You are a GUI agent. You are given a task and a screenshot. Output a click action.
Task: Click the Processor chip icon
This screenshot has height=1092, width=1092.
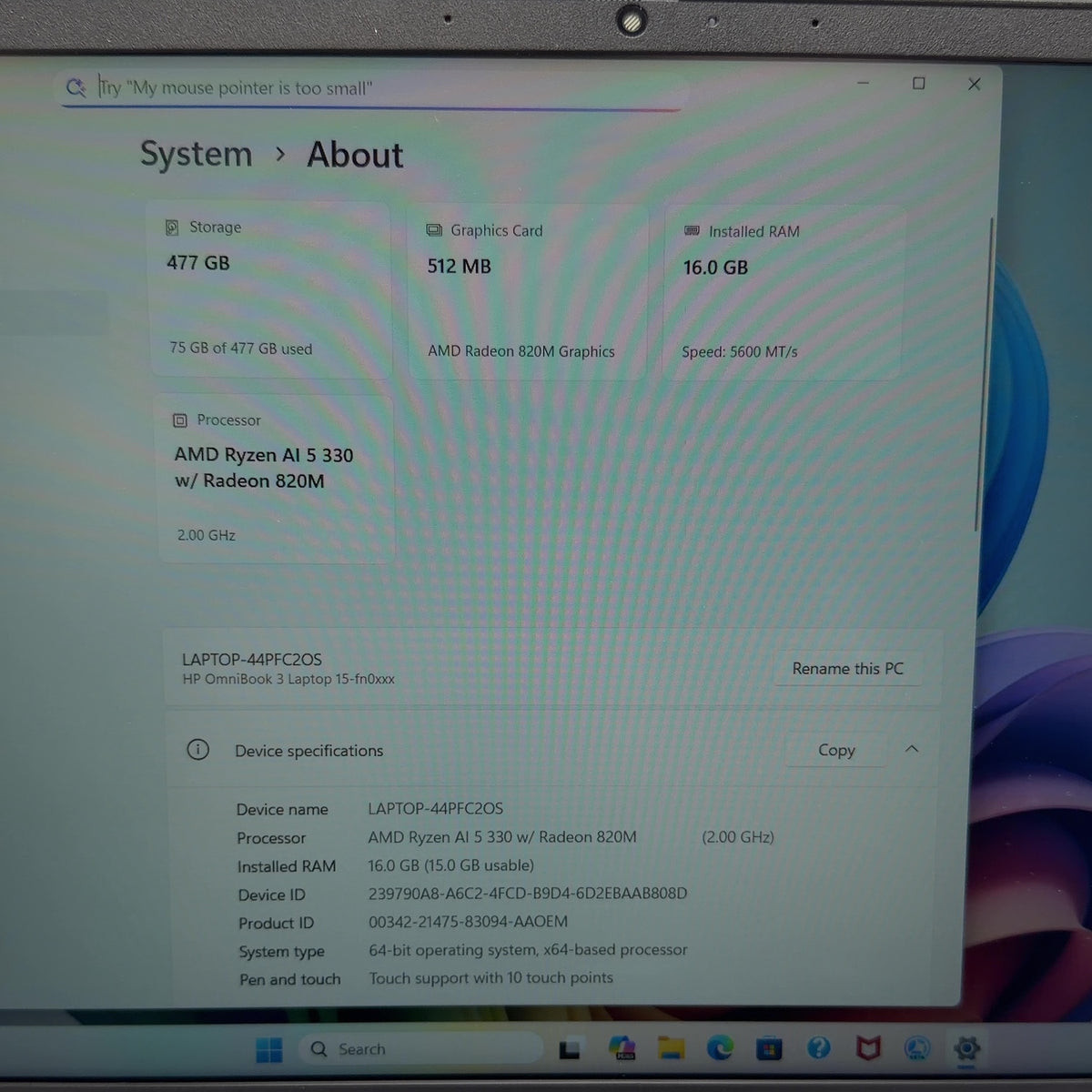click(x=180, y=420)
